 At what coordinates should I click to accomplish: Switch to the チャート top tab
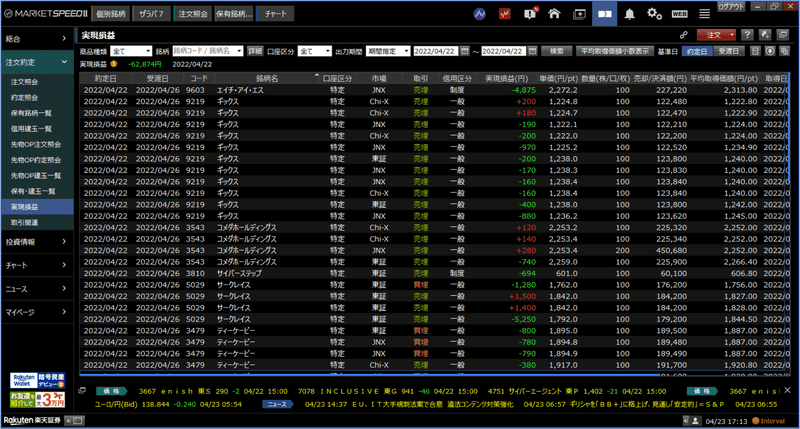click(x=276, y=14)
